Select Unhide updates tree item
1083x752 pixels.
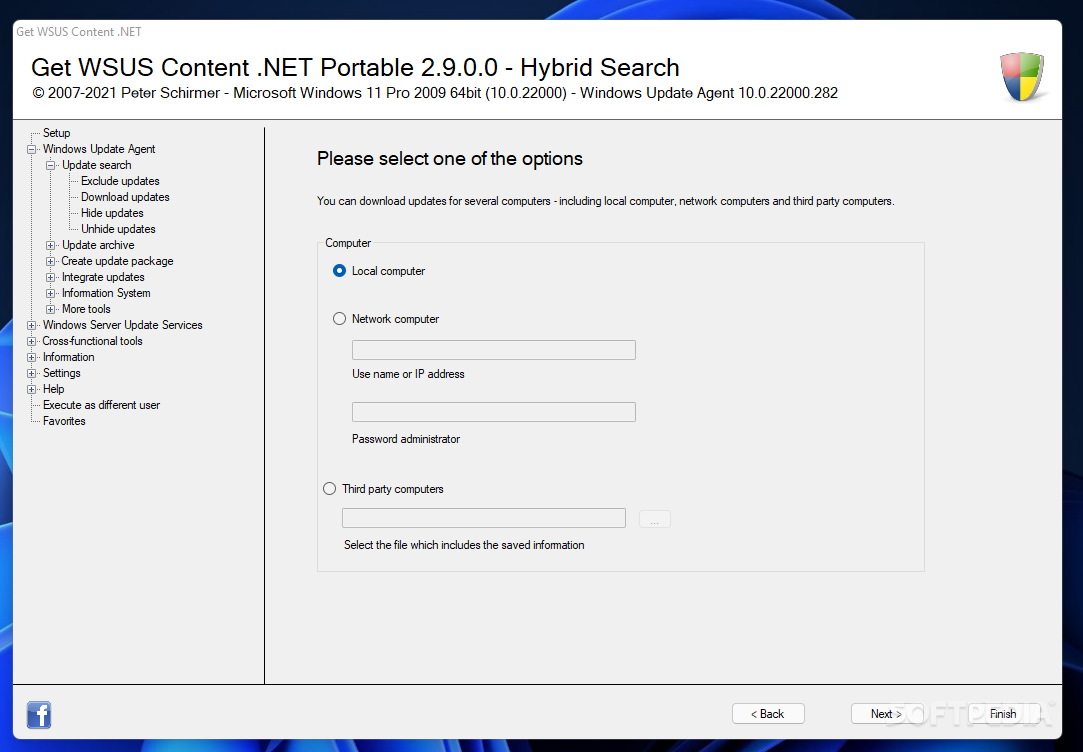point(118,229)
